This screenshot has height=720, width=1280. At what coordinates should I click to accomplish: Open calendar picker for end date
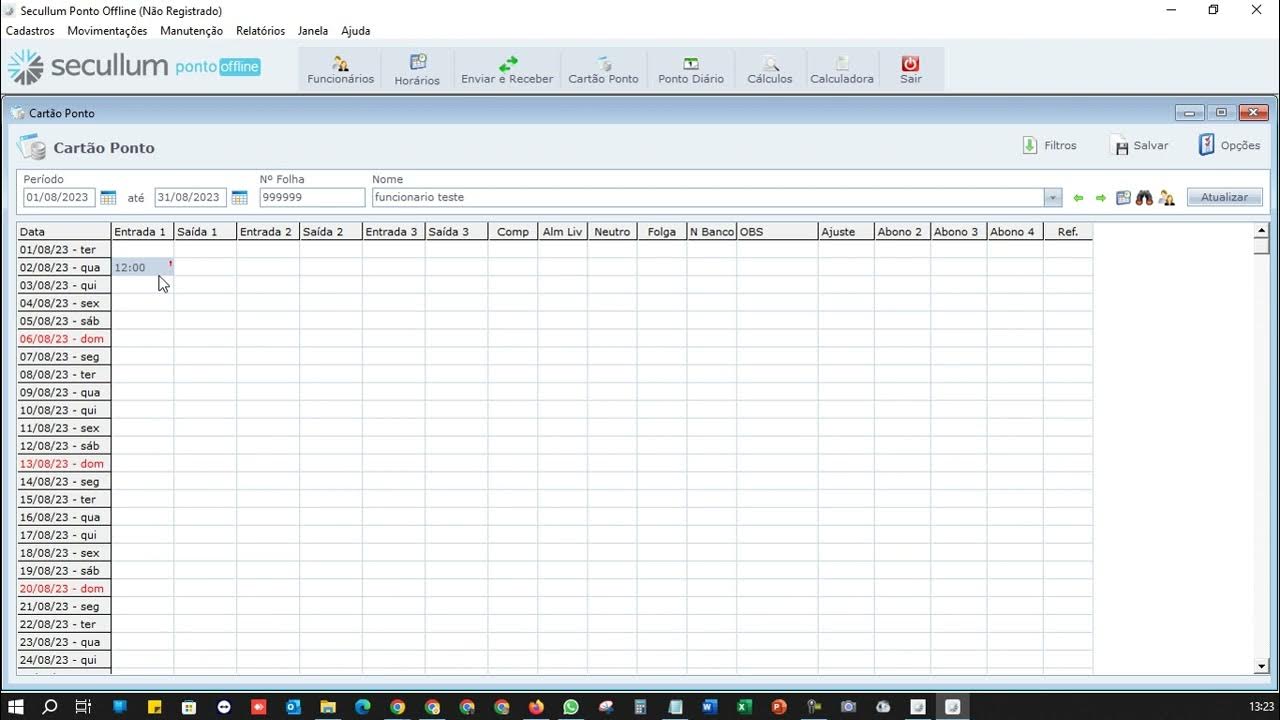point(239,198)
